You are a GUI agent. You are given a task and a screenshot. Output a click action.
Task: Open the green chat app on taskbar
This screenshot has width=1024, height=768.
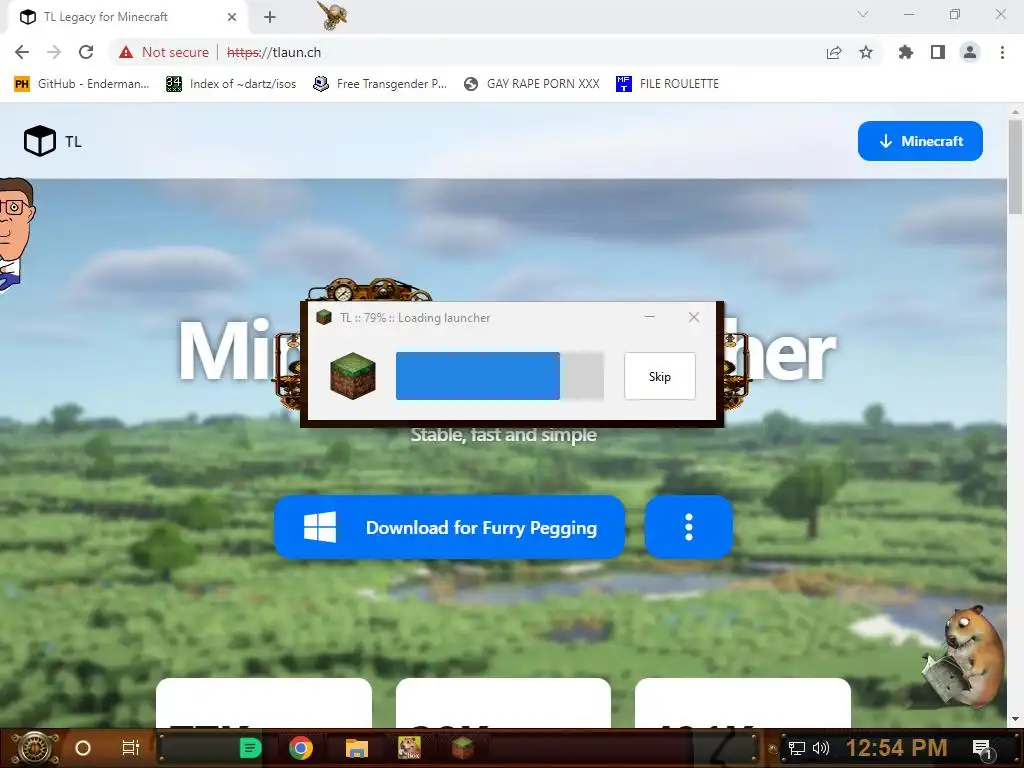click(250, 748)
